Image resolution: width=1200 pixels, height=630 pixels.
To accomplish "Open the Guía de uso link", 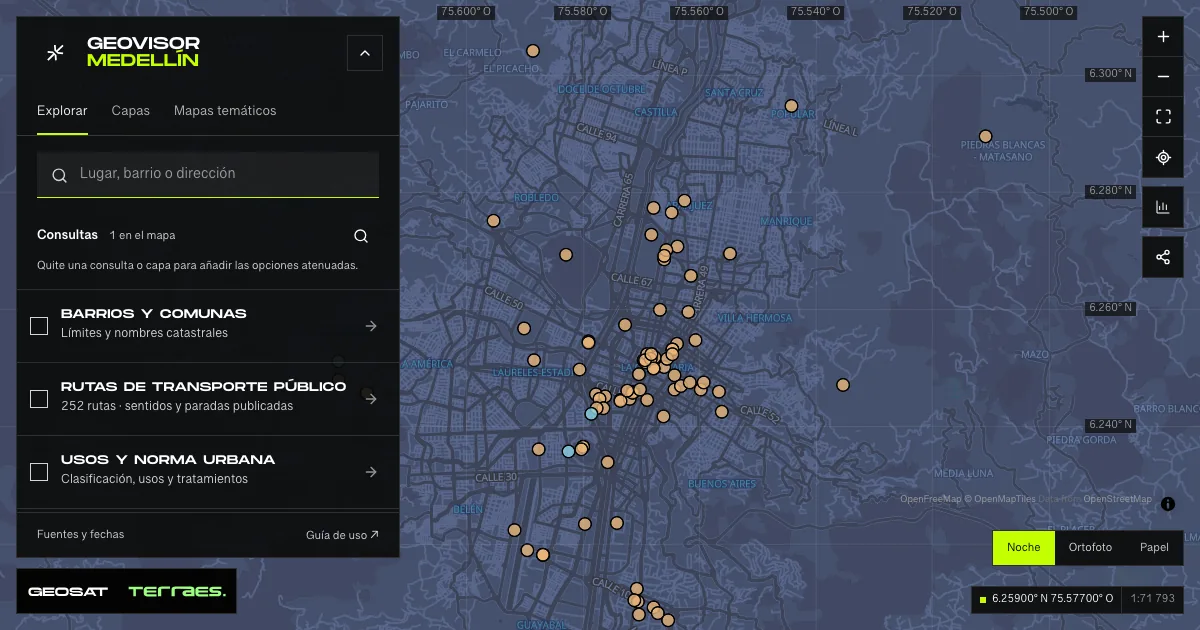I will (x=342, y=535).
